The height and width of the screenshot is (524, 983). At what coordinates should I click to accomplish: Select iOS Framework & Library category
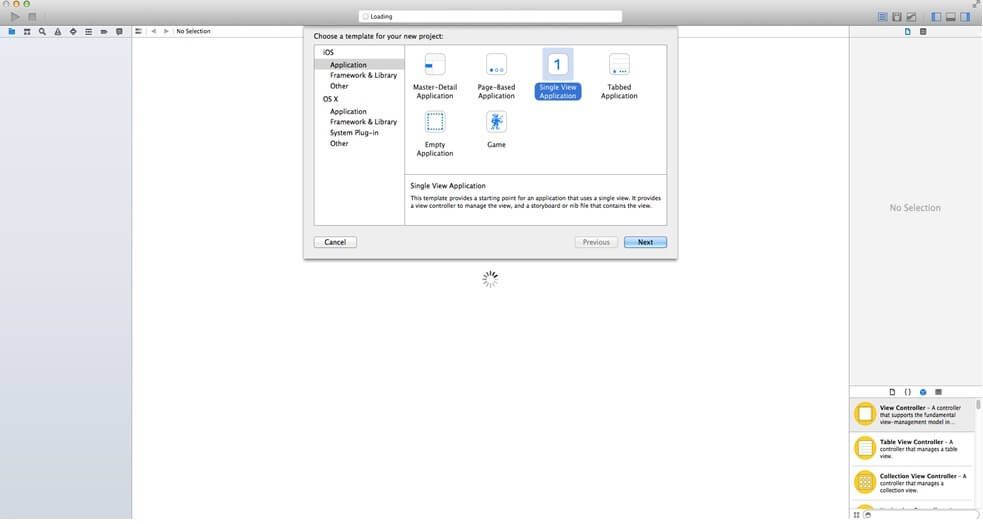363,75
